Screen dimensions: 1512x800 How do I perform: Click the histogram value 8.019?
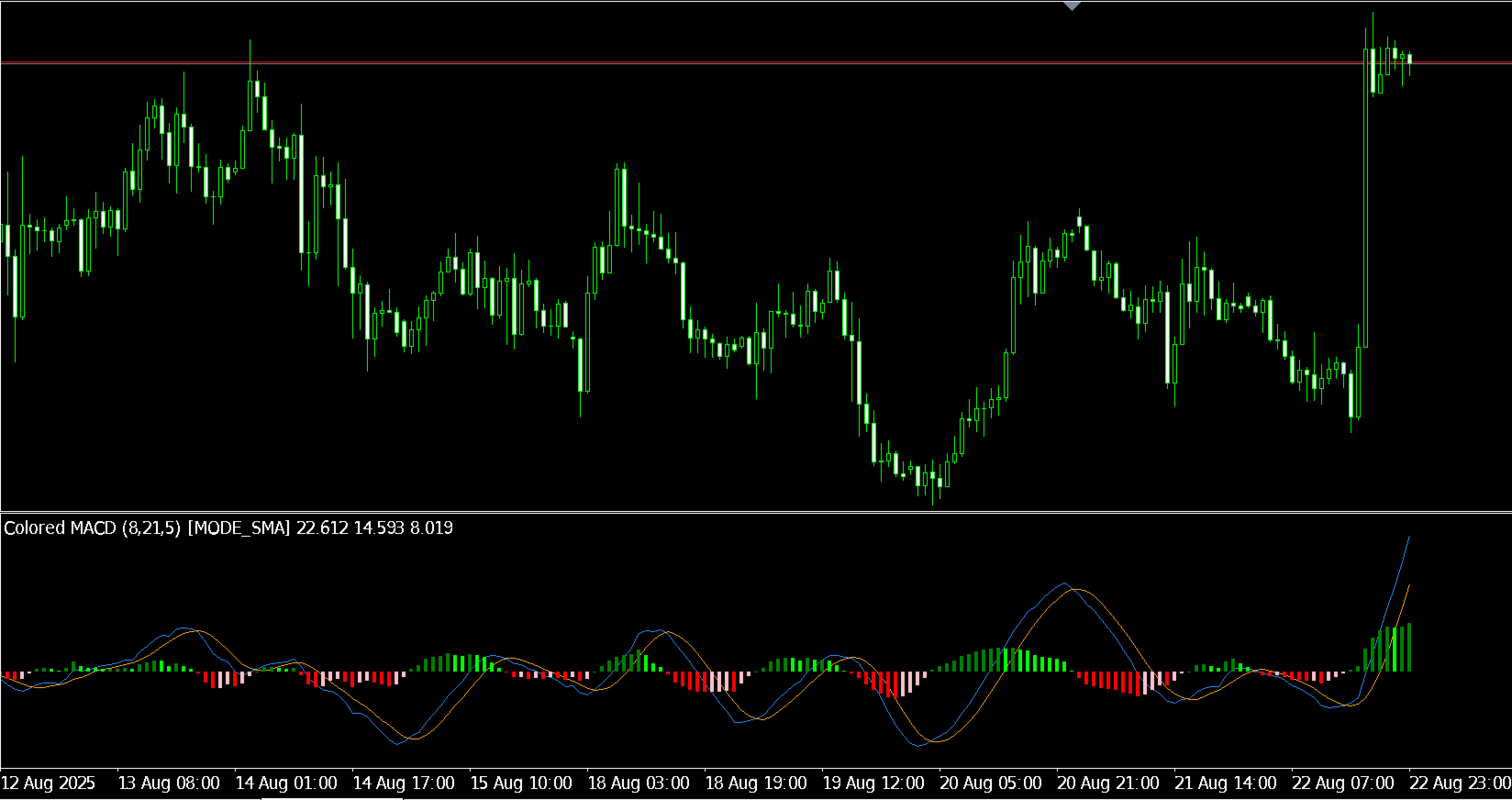coord(431,528)
